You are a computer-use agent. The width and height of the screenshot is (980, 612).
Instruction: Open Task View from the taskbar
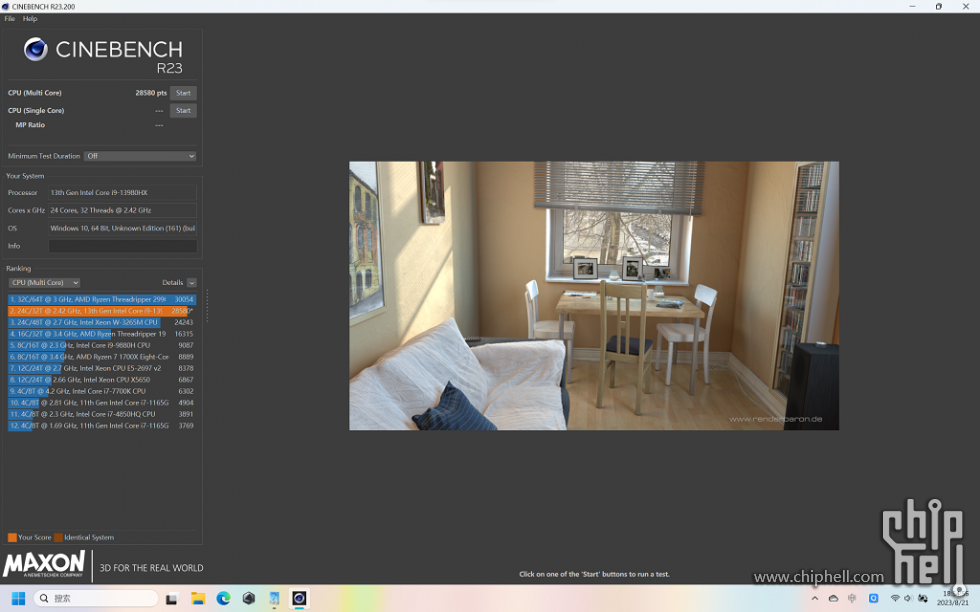(x=171, y=599)
